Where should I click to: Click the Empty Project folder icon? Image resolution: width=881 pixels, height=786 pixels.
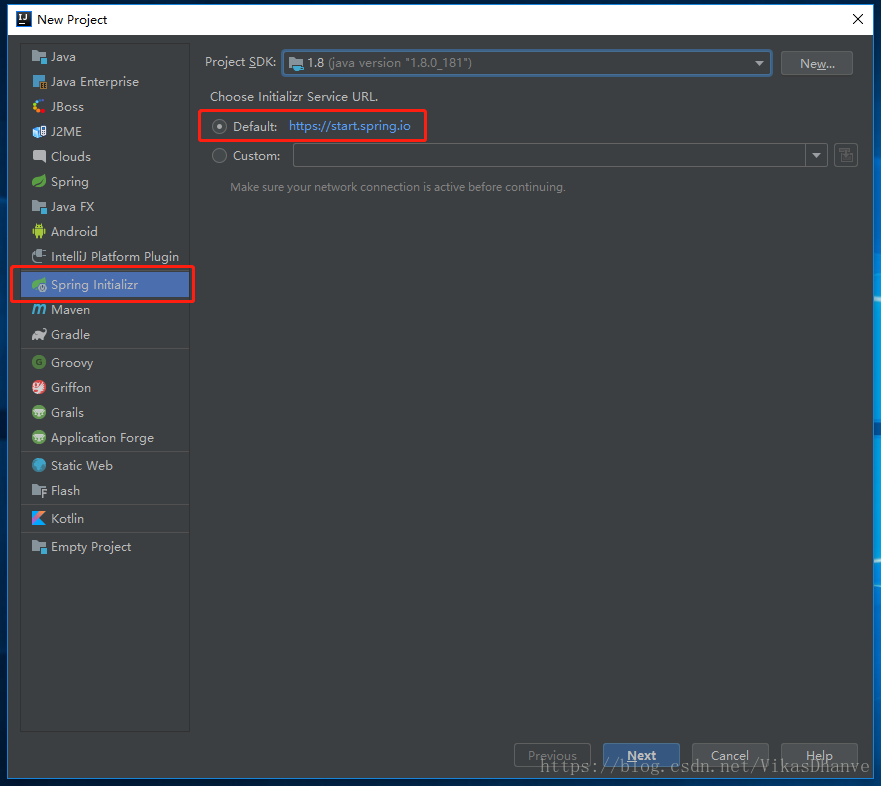[39, 547]
